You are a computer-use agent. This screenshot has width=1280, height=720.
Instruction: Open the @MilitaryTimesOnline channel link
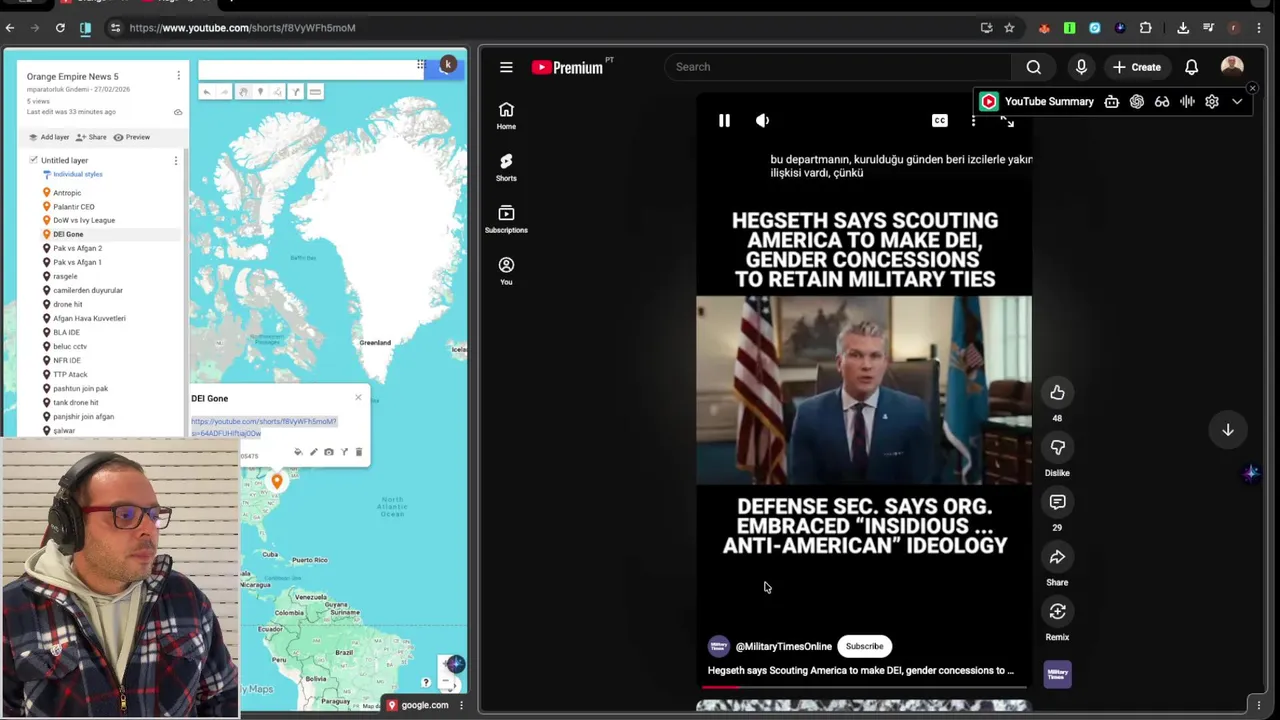coord(783,646)
